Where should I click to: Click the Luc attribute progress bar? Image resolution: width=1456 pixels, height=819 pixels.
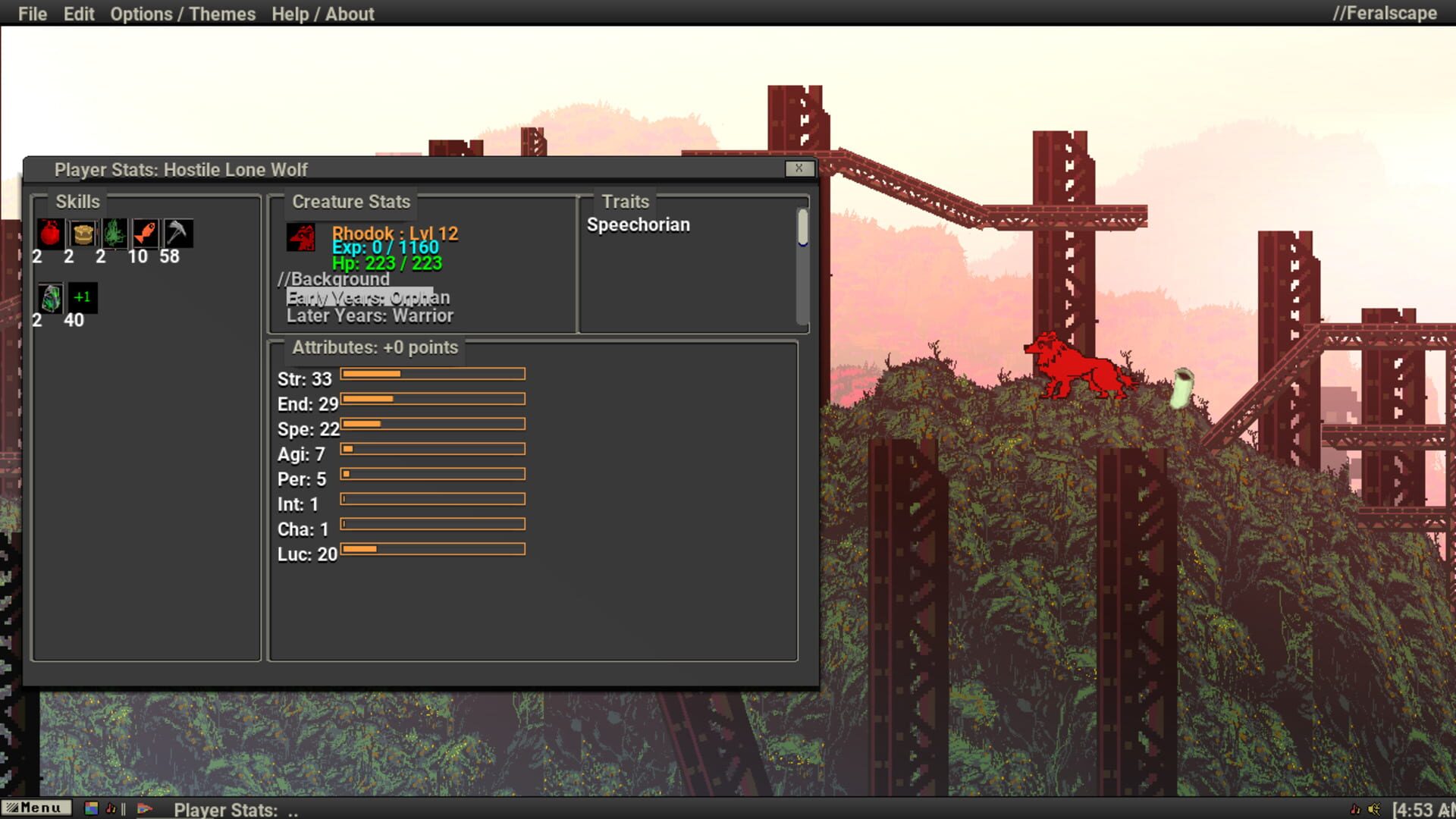[x=432, y=548]
